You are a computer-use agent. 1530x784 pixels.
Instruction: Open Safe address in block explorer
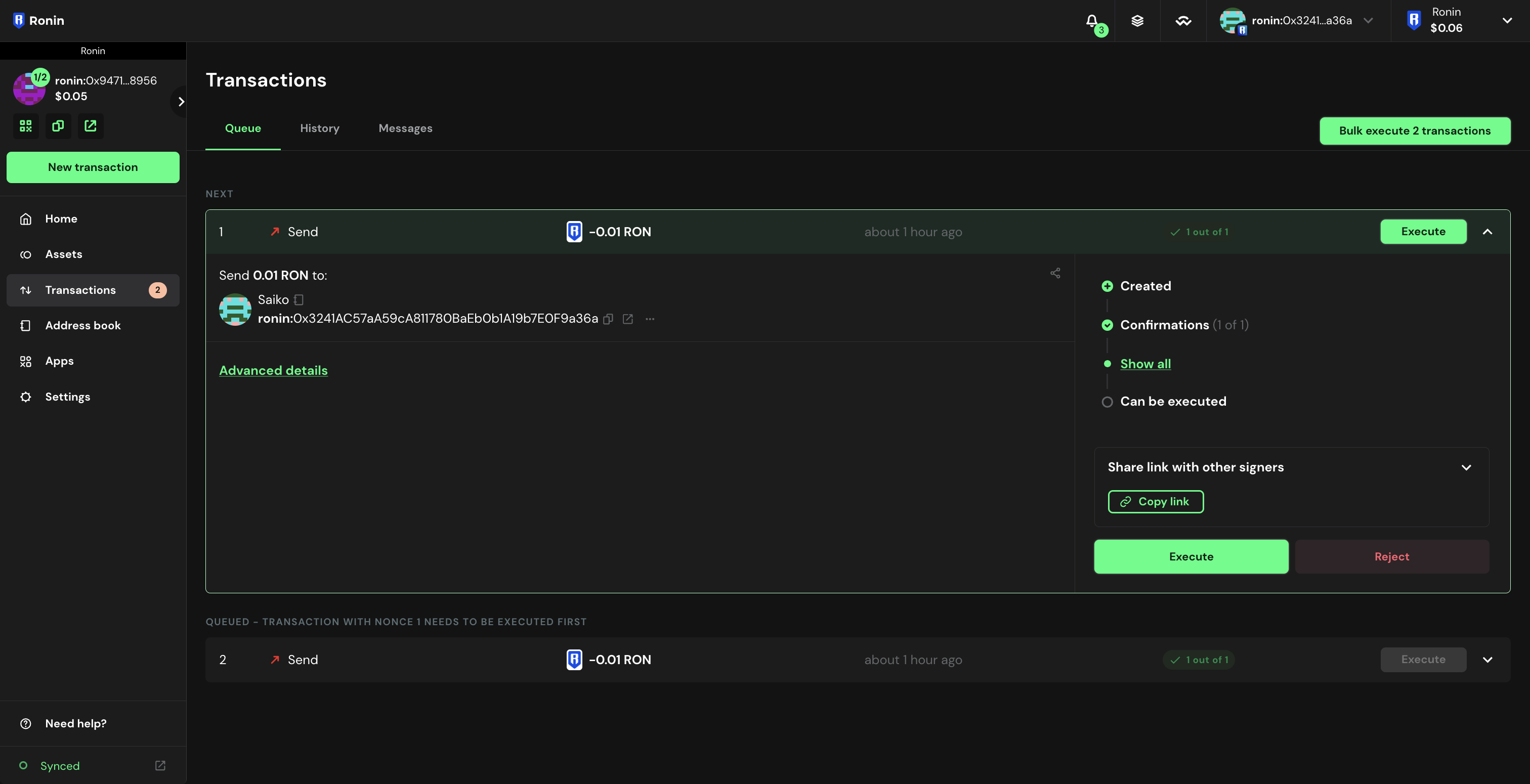tap(90, 126)
